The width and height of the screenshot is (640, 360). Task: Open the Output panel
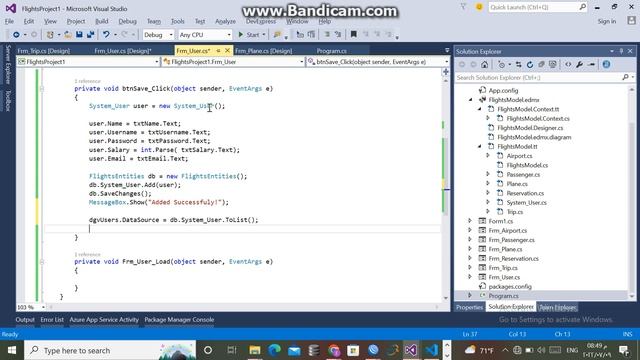[25, 320]
